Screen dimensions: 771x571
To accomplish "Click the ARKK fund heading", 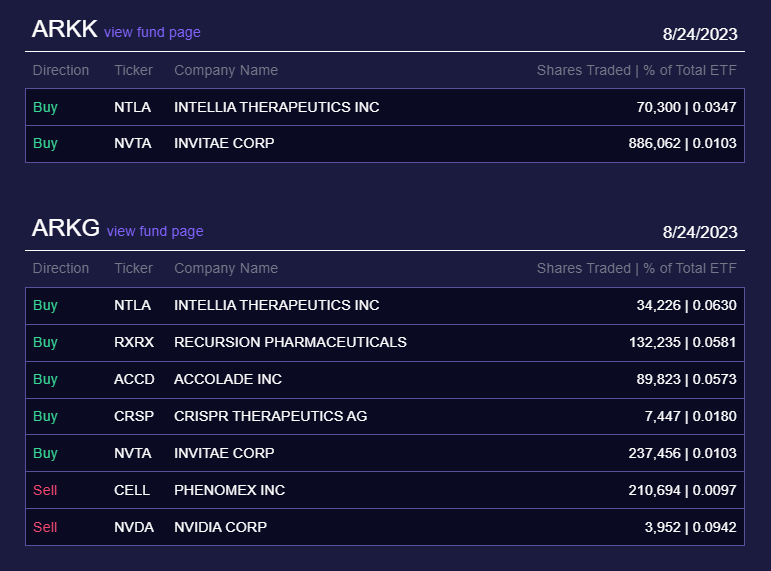I will (64, 29).
